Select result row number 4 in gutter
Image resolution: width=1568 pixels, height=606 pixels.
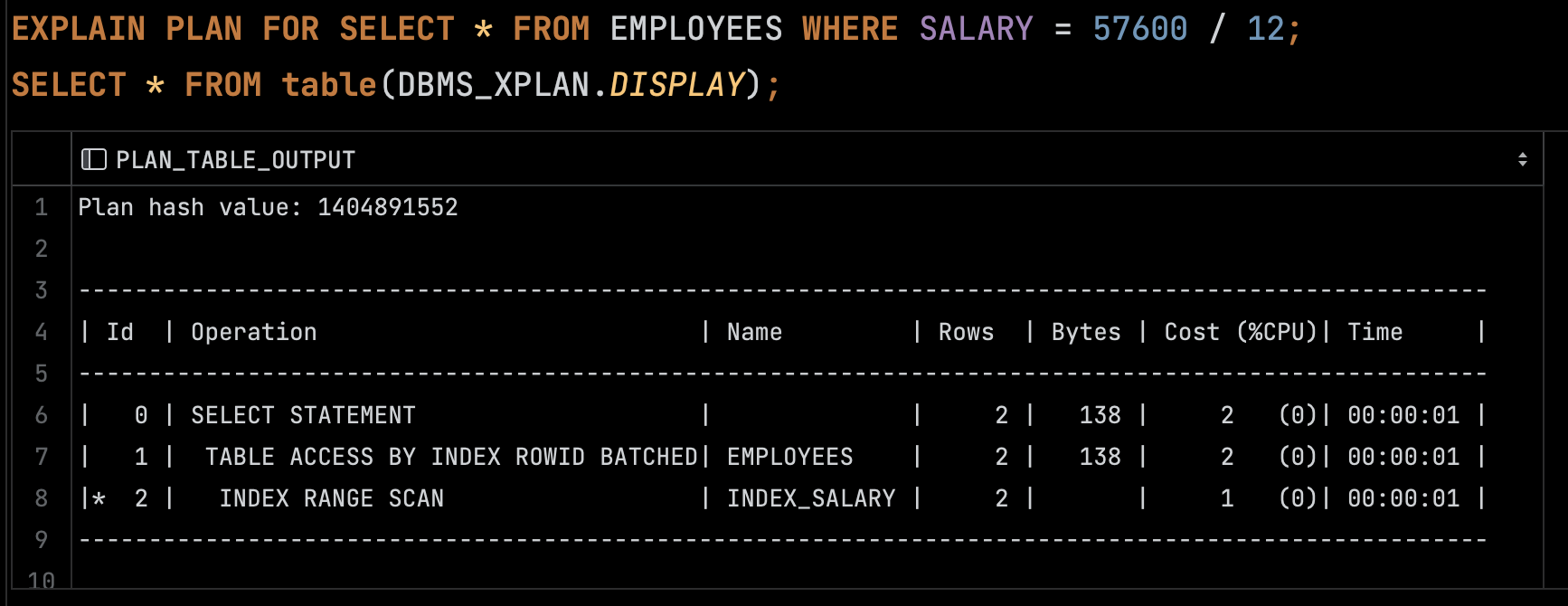[42, 332]
